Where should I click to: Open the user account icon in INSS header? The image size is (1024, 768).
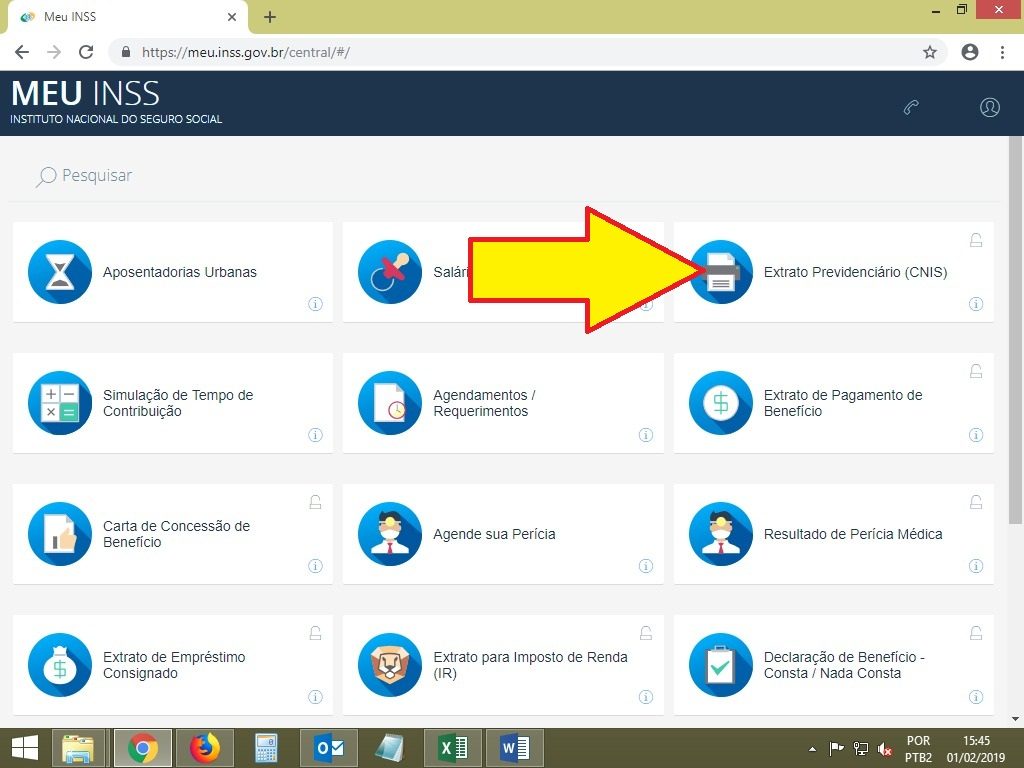click(x=990, y=107)
